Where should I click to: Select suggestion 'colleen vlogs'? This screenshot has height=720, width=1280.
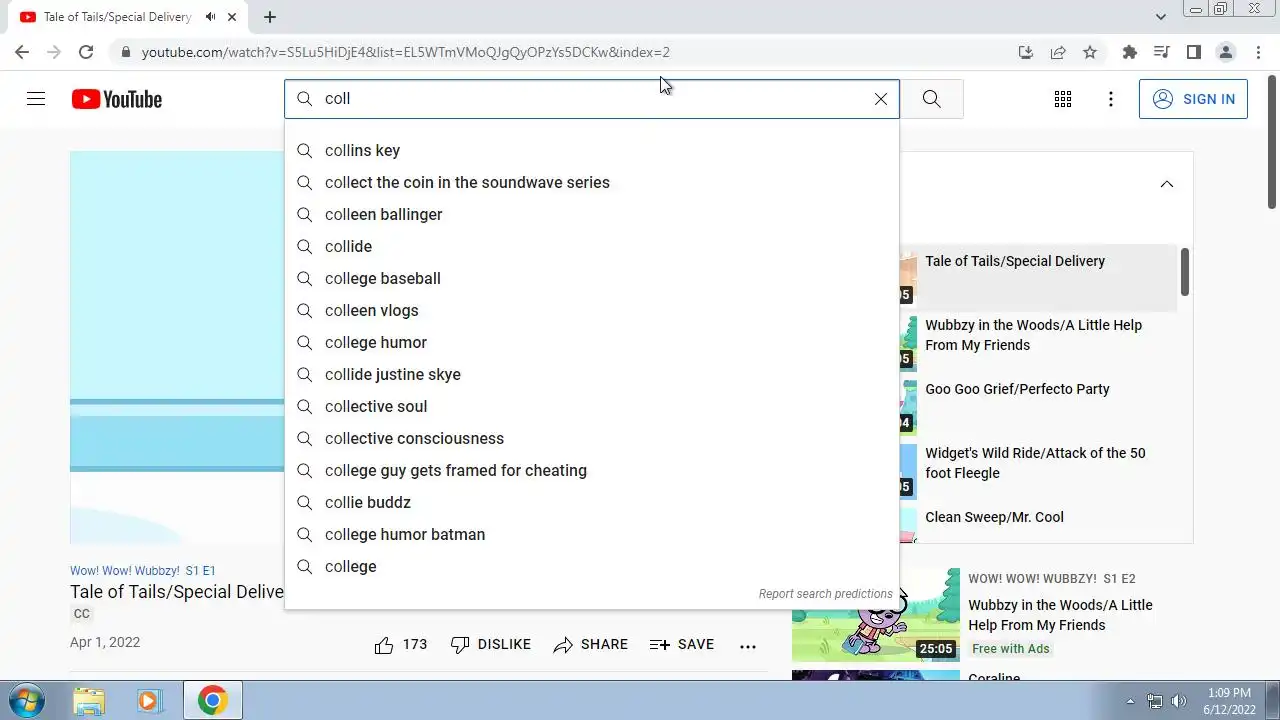click(x=592, y=310)
